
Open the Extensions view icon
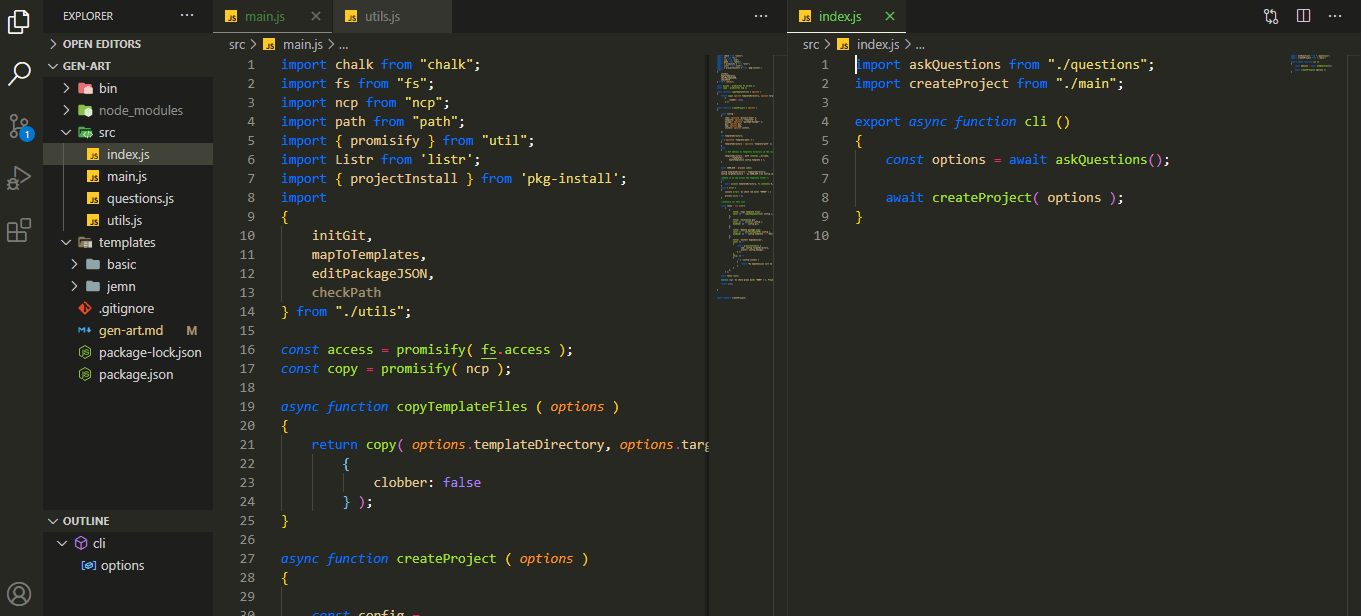(x=20, y=231)
